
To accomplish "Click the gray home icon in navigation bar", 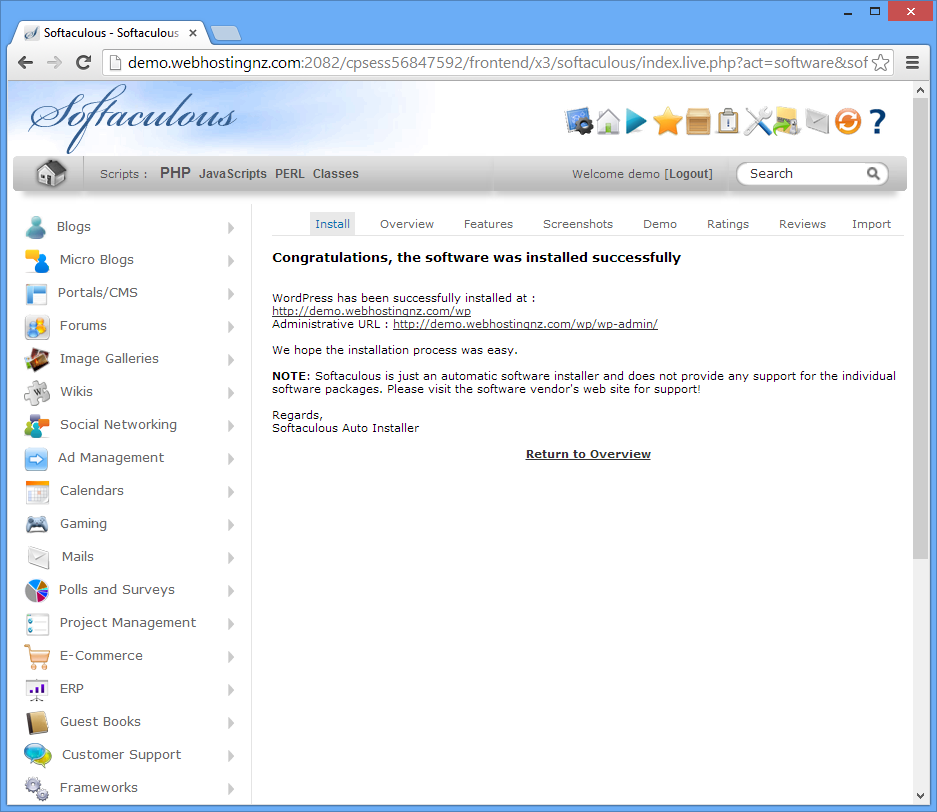I will coord(51,174).
